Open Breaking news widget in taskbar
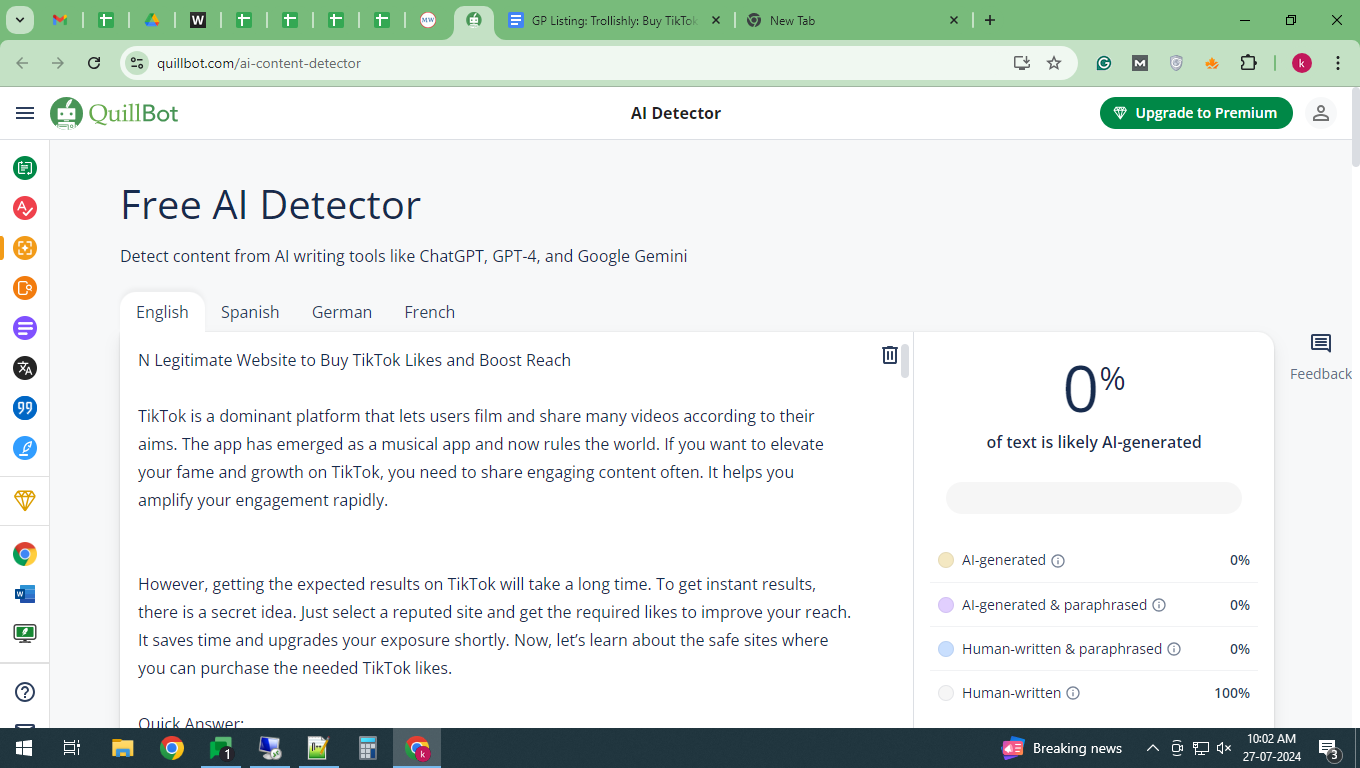This screenshot has width=1360, height=768. point(1062,748)
